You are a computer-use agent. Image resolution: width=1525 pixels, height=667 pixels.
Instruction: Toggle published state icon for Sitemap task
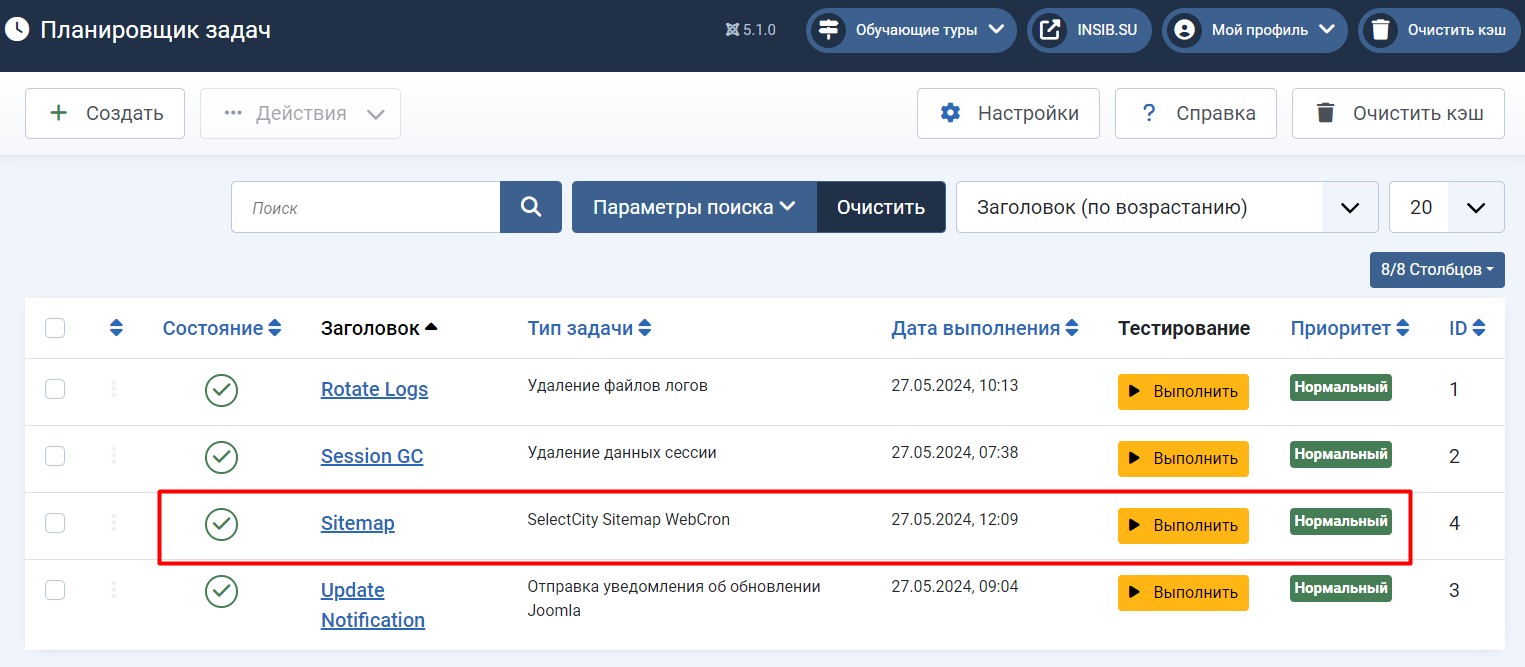pos(221,524)
